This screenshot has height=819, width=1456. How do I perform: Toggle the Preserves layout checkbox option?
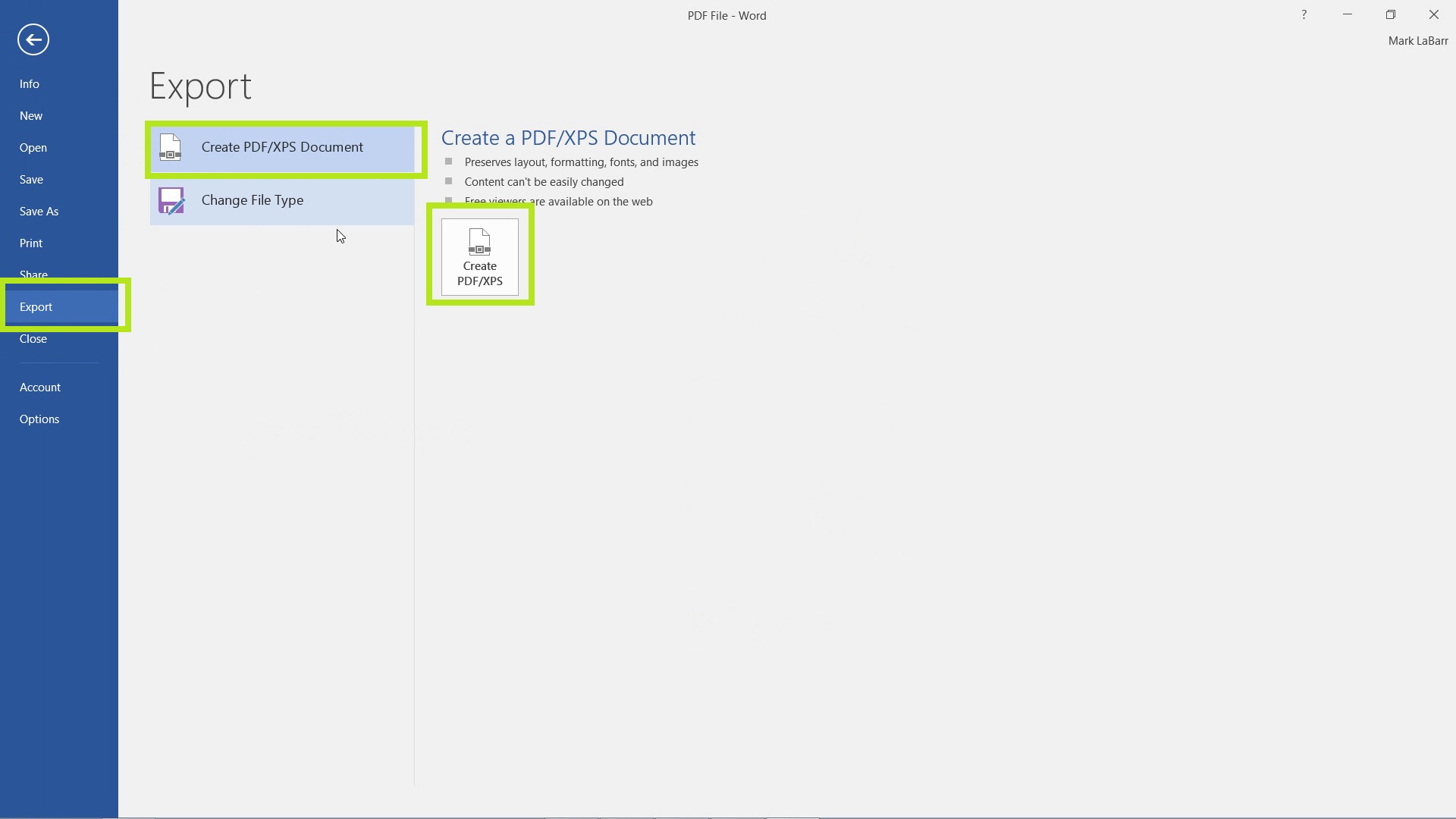coord(449,161)
